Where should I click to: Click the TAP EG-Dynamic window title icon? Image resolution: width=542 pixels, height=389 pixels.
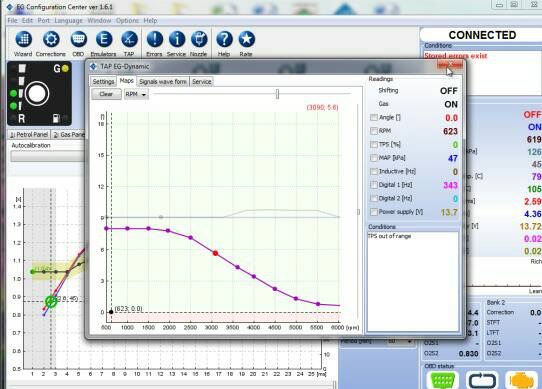point(93,66)
